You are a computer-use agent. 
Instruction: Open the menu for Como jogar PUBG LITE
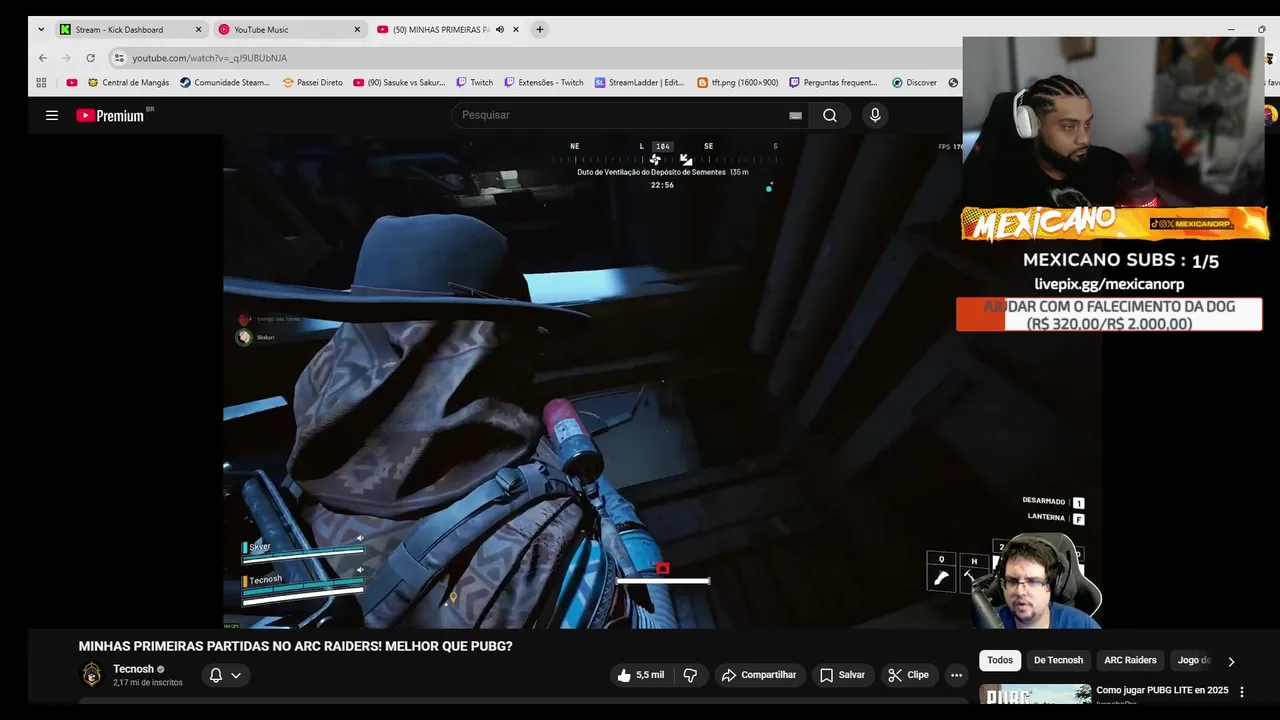(x=1242, y=692)
